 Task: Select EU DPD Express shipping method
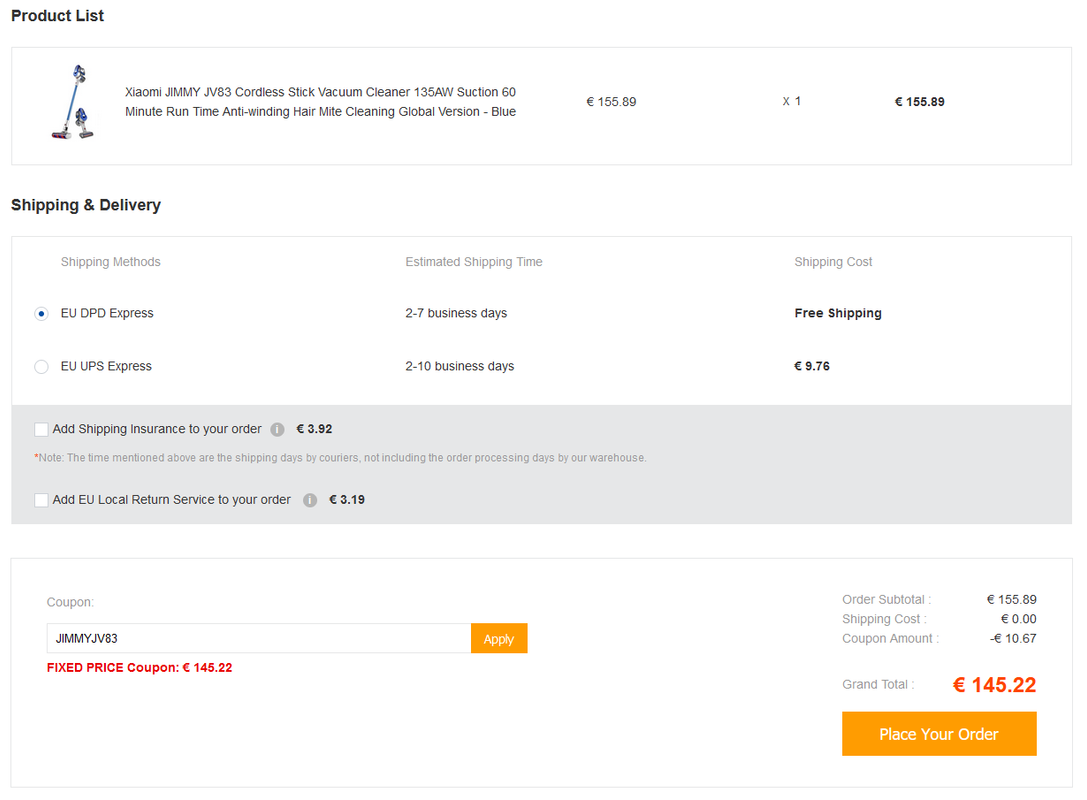coord(41,314)
